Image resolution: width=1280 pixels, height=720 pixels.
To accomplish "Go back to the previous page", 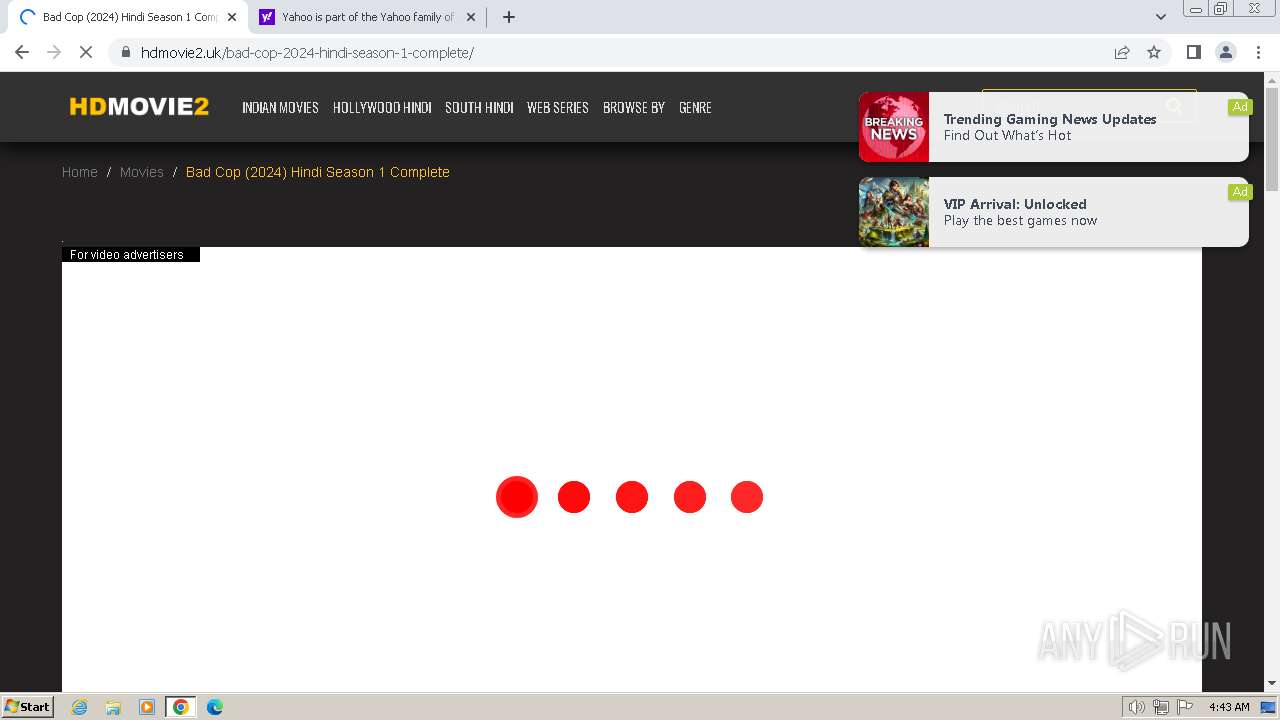I will tap(22, 52).
